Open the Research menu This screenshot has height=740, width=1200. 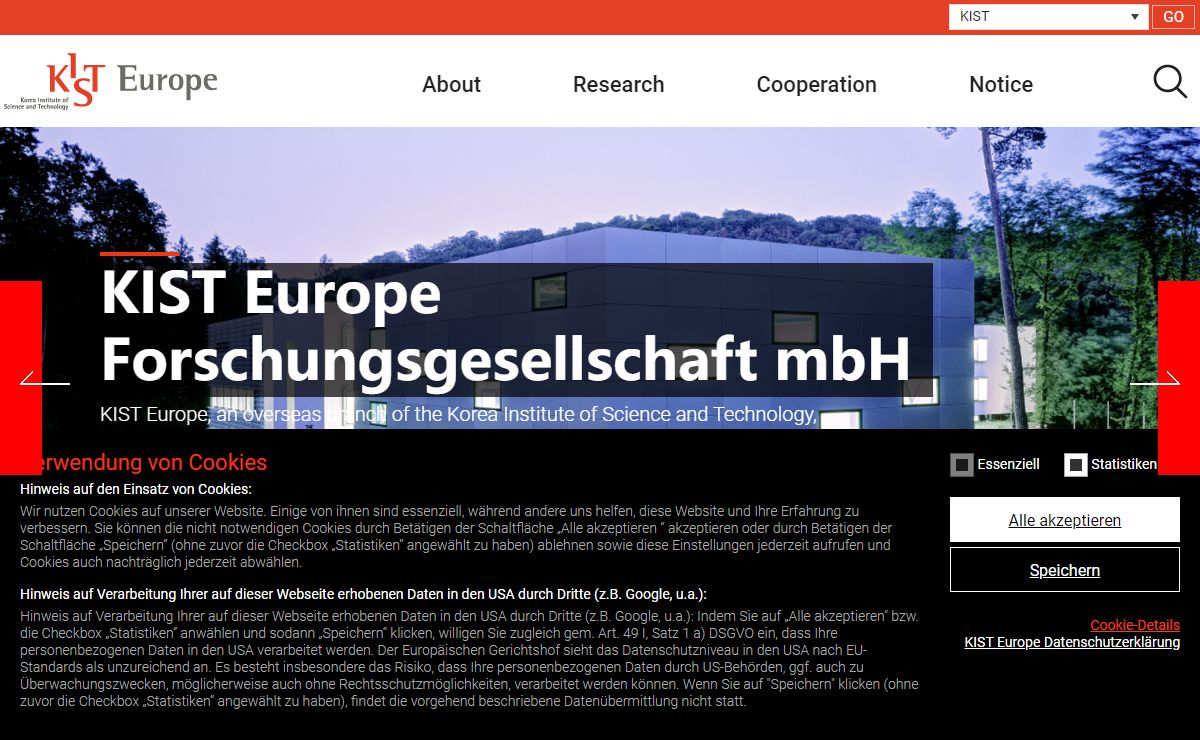pyautogui.click(x=618, y=84)
